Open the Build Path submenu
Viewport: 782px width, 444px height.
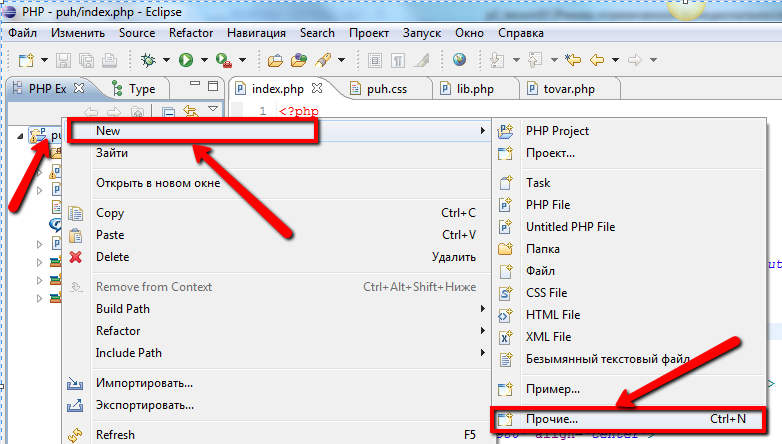coord(277,308)
